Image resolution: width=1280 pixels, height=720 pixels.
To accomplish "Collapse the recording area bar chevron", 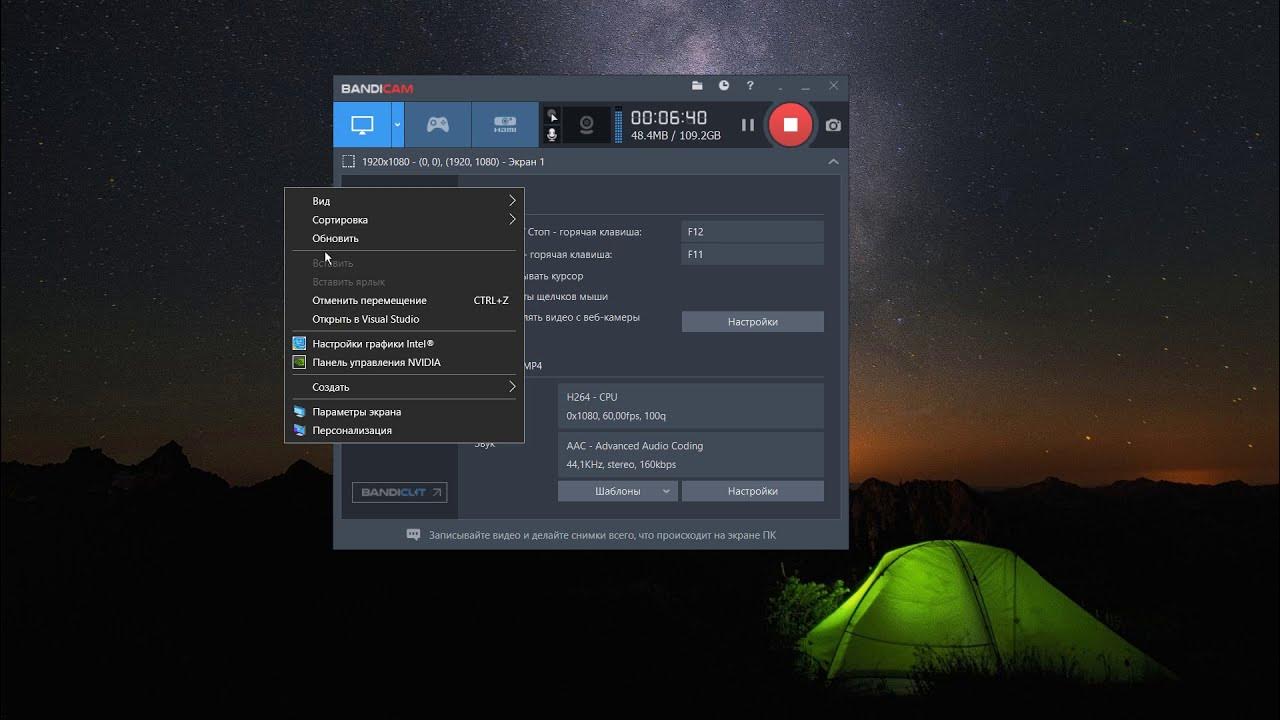I will pyautogui.click(x=833, y=161).
